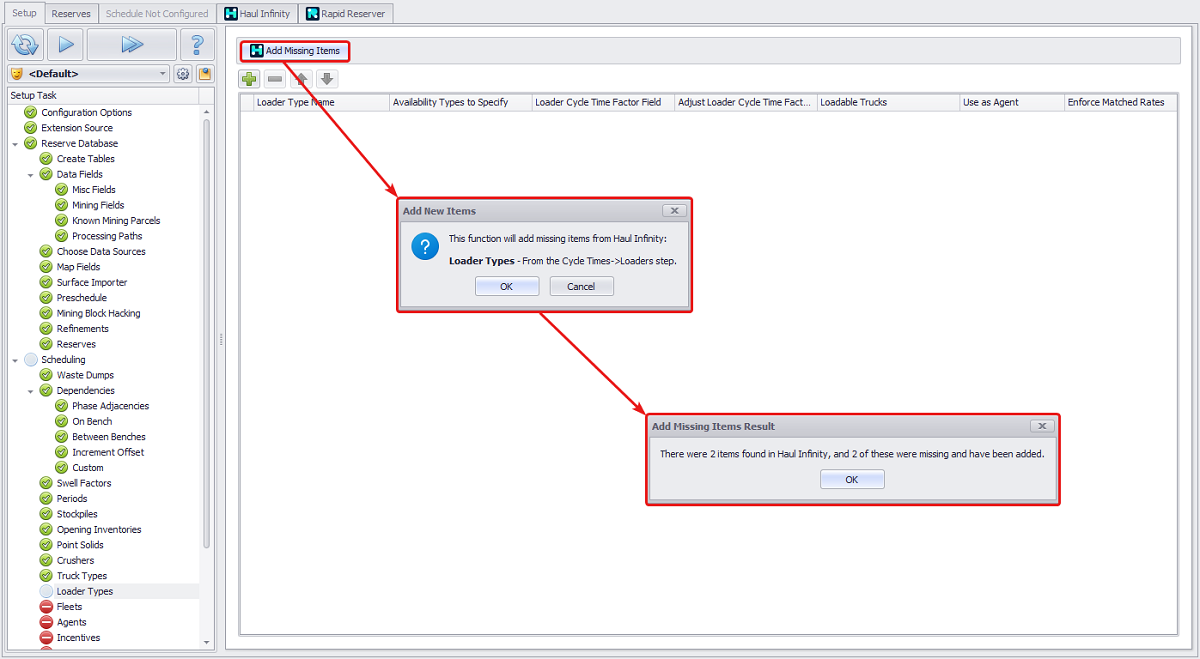
Task: Select Point Solids task
Action: (x=80, y=546)
